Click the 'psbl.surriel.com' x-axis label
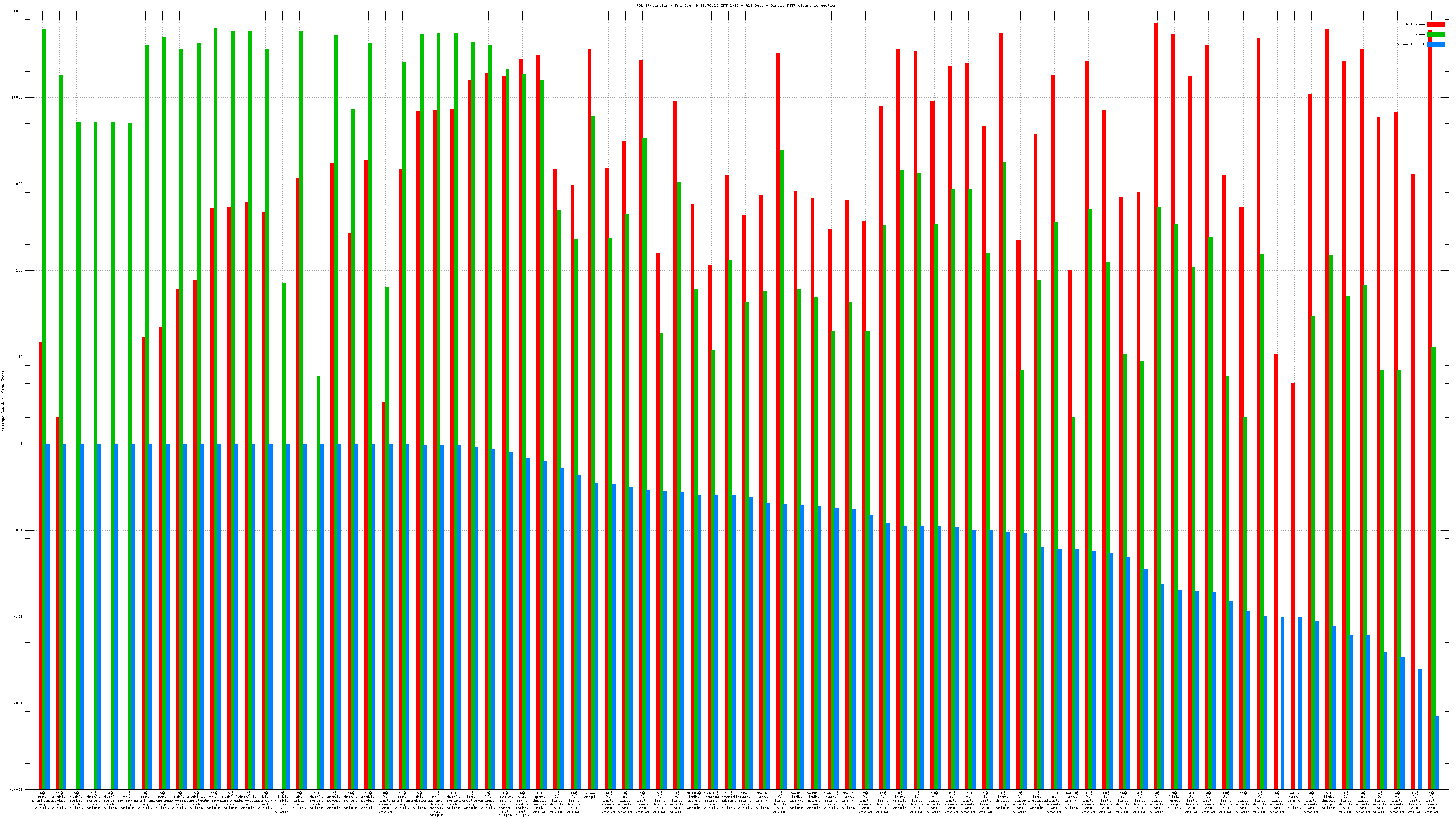This screenshot has width=1456, height=819. pyautogui.click(x=179, y=800)
